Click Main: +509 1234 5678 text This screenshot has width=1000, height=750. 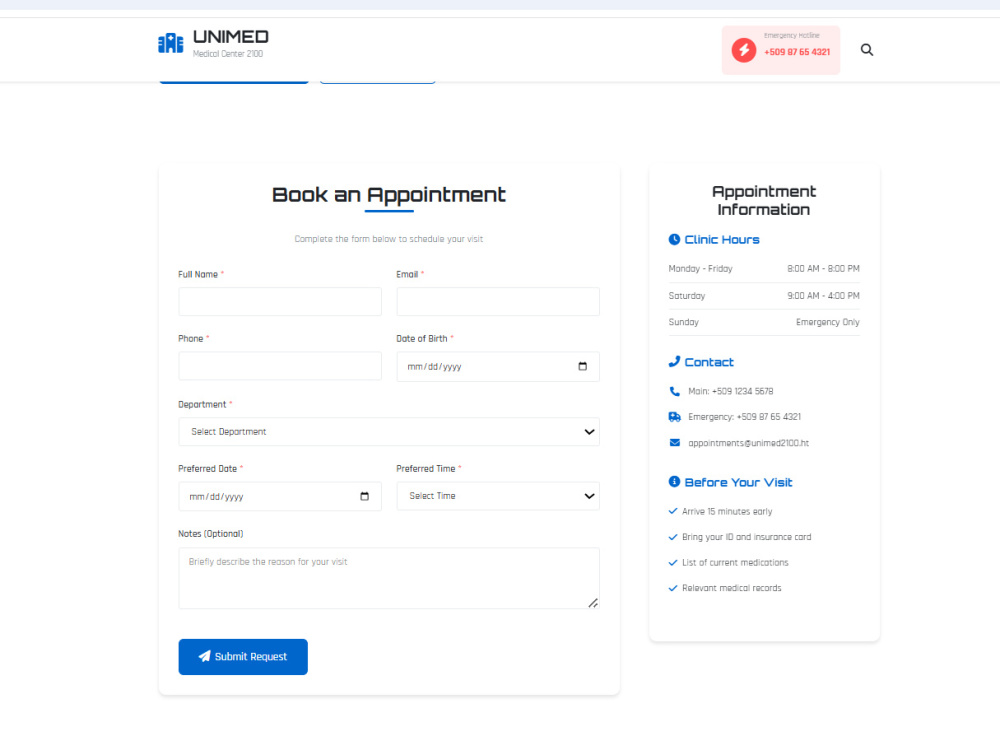[731, 392]
